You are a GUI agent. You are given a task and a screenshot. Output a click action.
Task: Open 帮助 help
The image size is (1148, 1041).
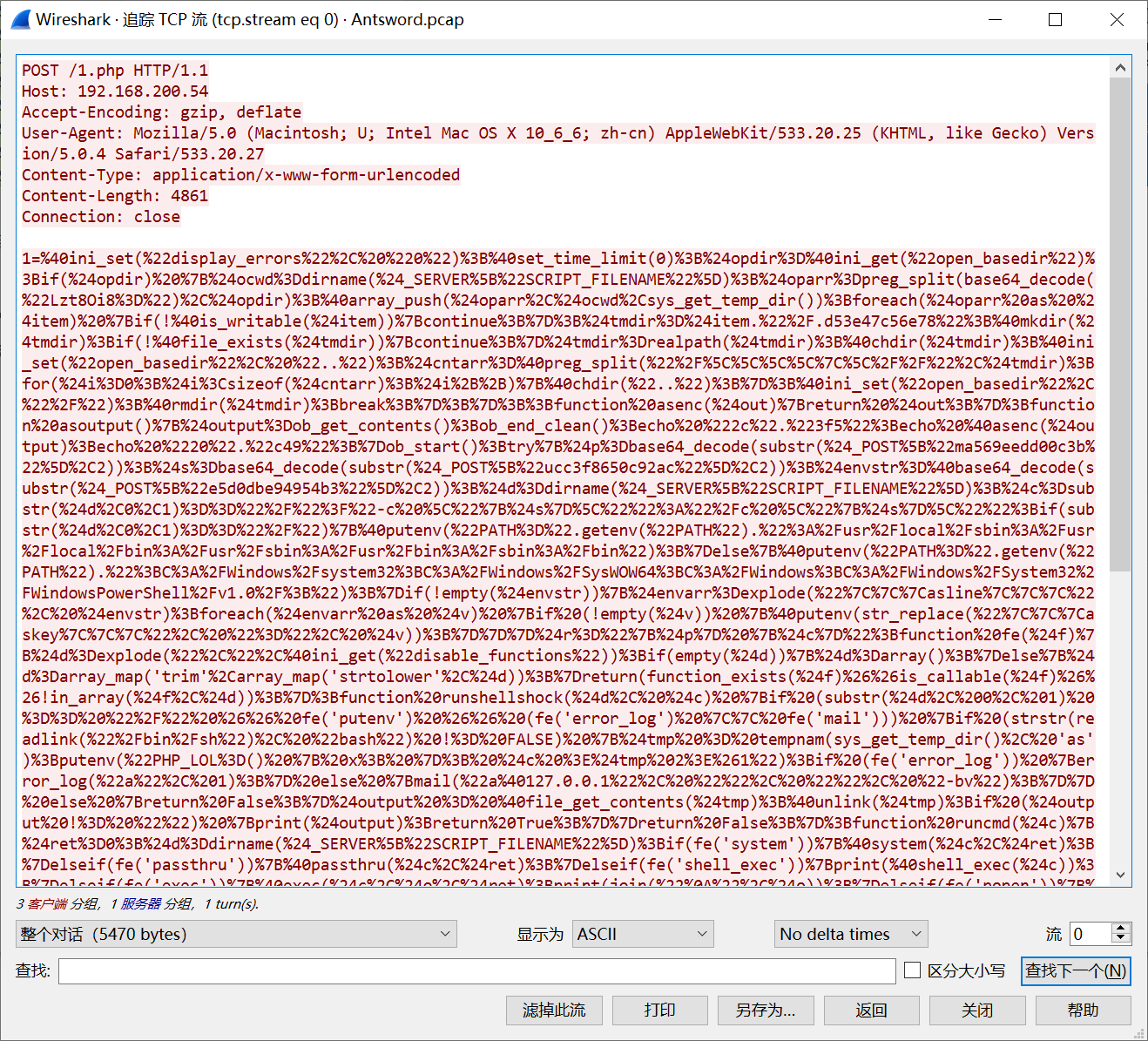tap(1084, 1011)
